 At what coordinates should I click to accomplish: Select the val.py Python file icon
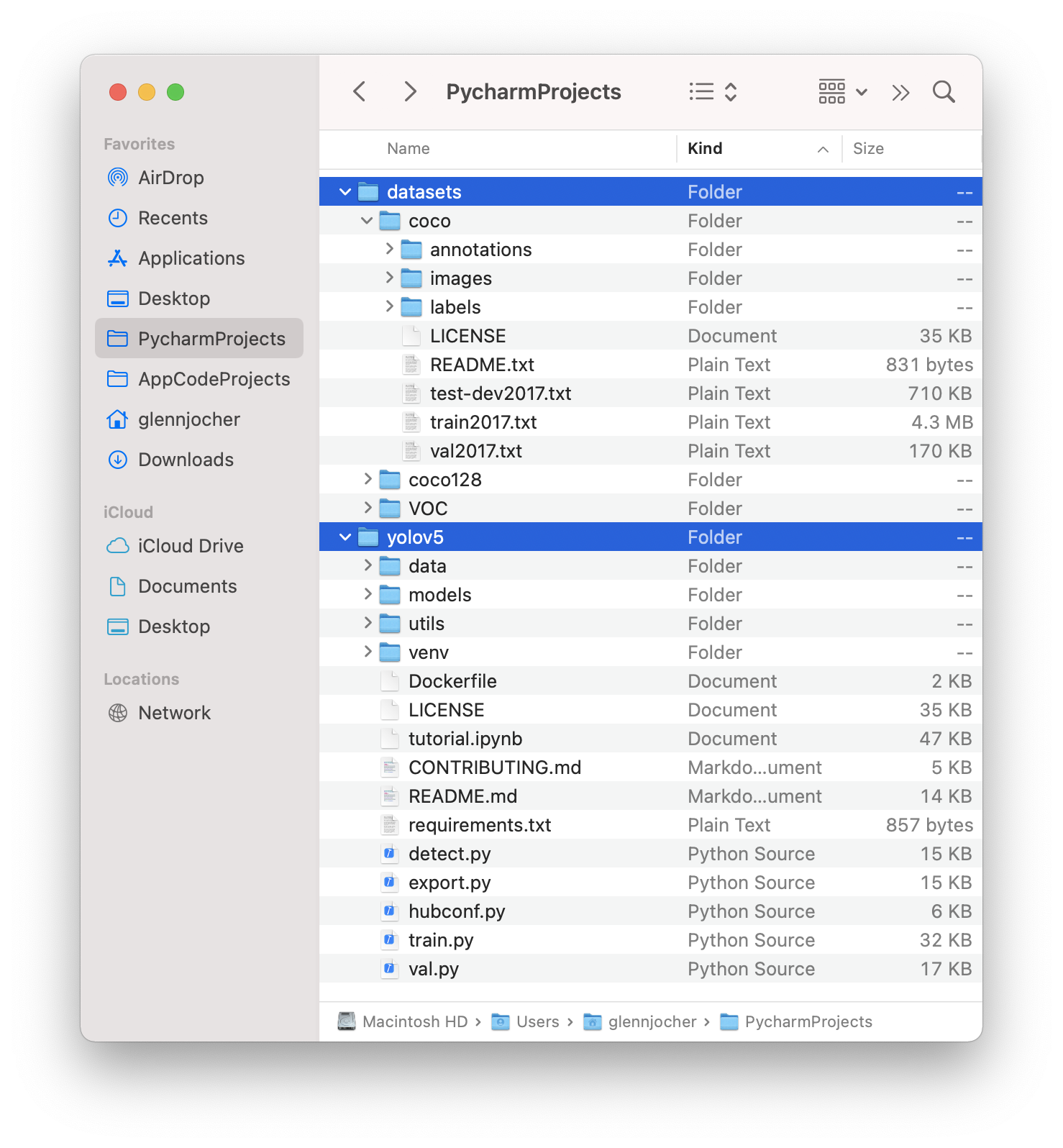(389, 969)
